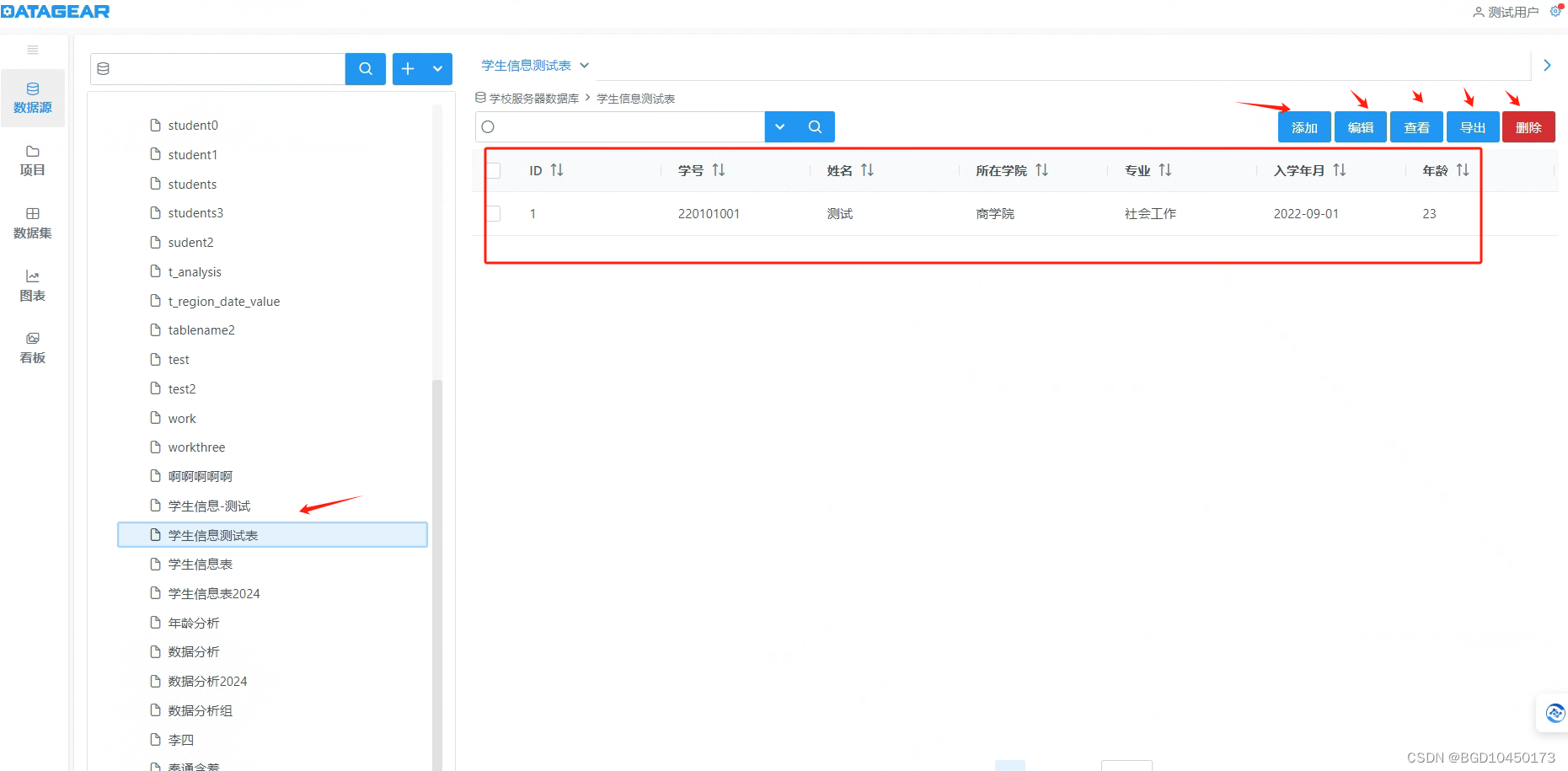Open the 数据集 (Dataset) sidebar panel

(x=32, y=224)
